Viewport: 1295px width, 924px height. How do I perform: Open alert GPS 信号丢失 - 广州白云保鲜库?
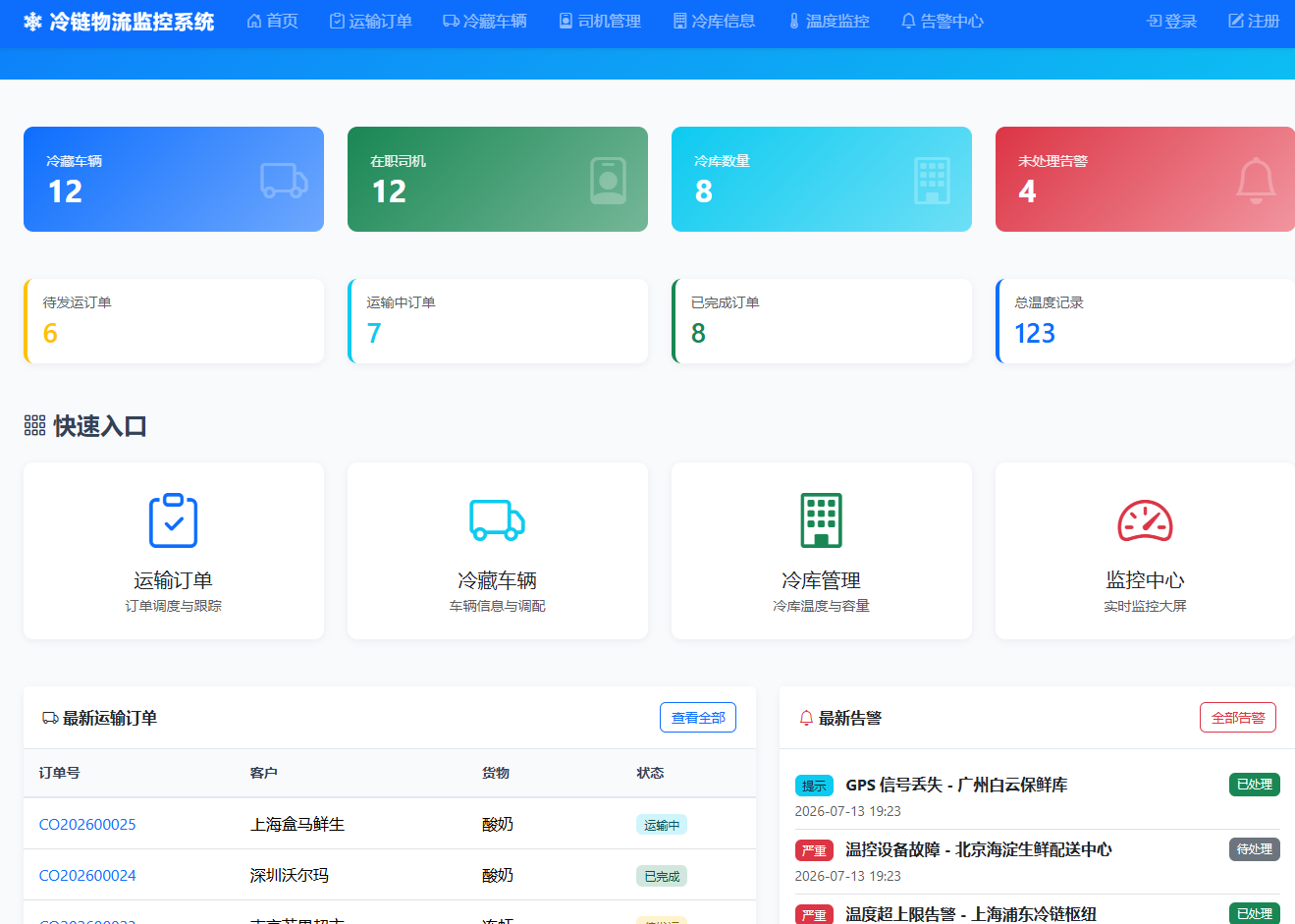tap(956, 785)
